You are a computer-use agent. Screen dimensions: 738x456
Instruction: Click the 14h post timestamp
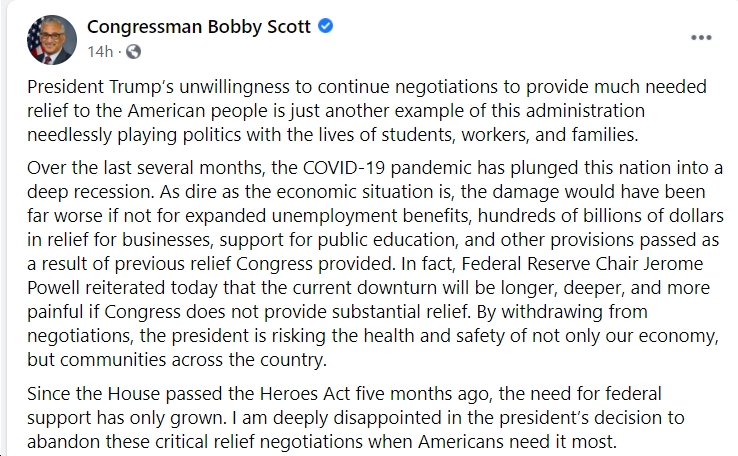[x=100, y=51]
